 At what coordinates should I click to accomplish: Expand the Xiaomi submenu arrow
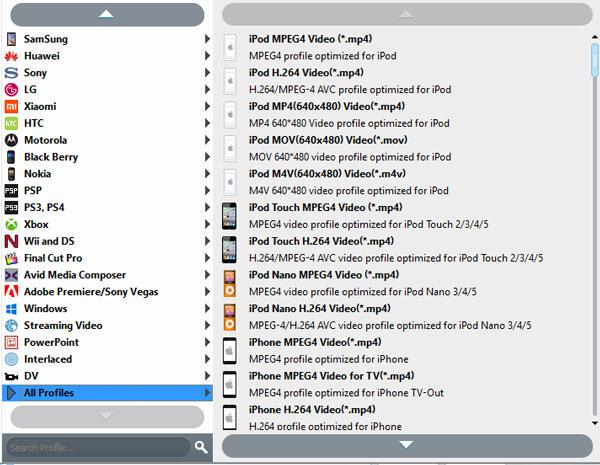[x=207, y=106]
